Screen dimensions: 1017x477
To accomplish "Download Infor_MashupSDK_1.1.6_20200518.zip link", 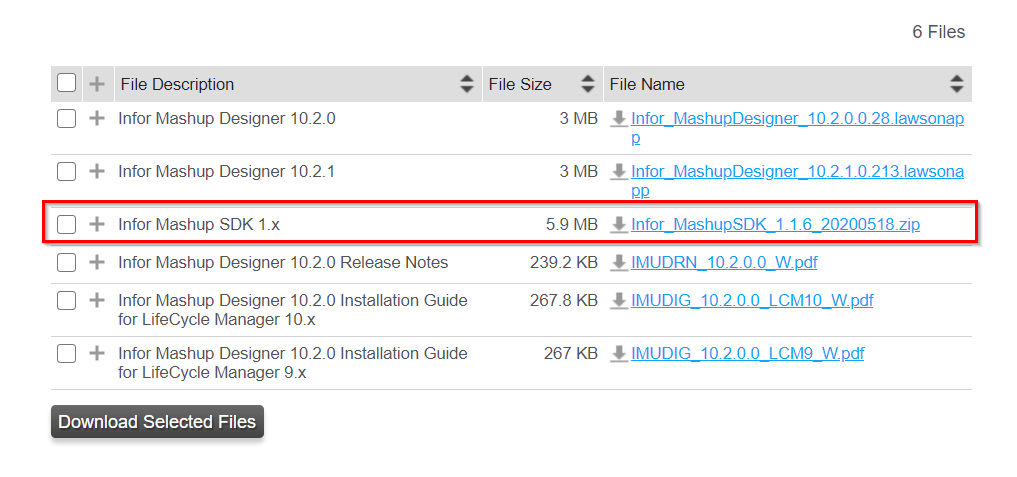I will pyautogui.click(x=775, y=225).
